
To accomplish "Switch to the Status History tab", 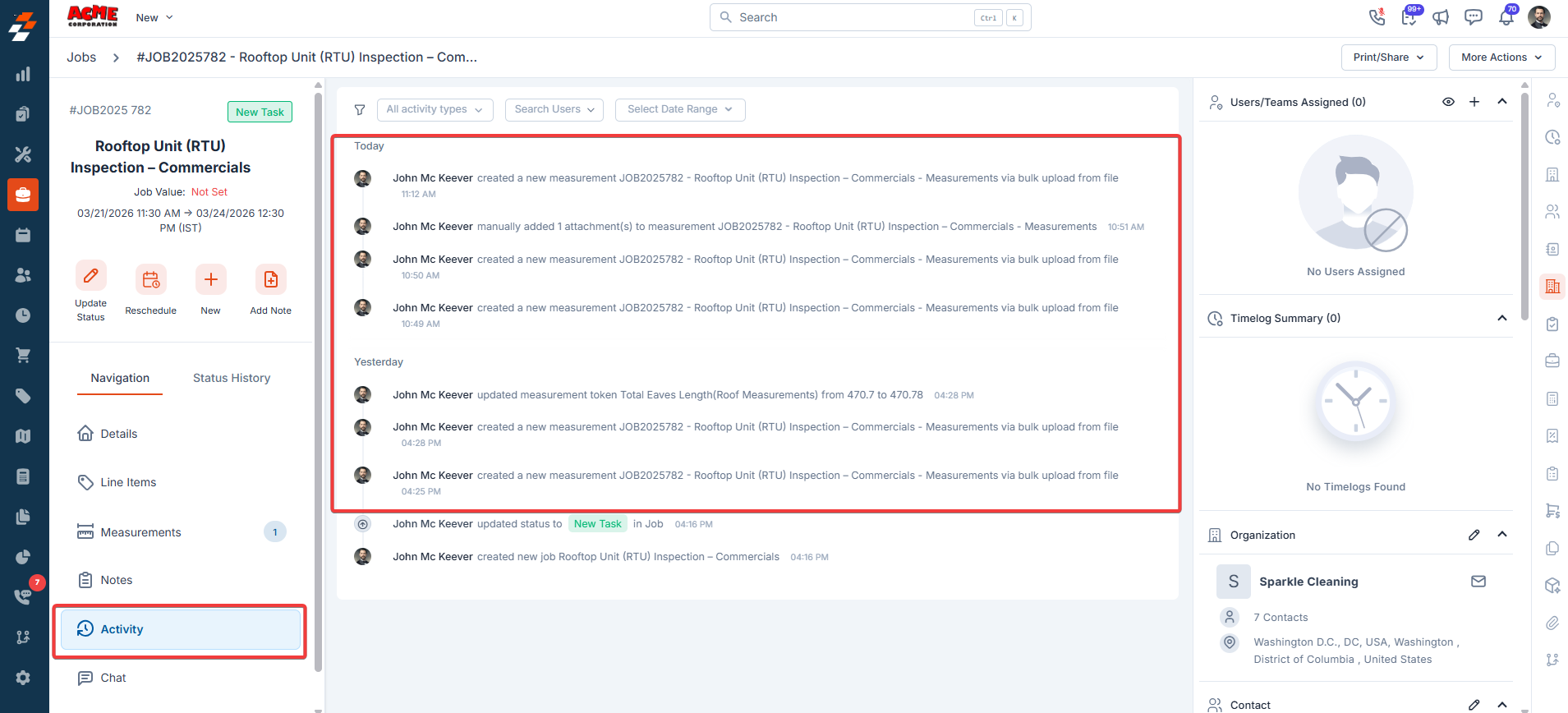I will [x=232, y=378].
